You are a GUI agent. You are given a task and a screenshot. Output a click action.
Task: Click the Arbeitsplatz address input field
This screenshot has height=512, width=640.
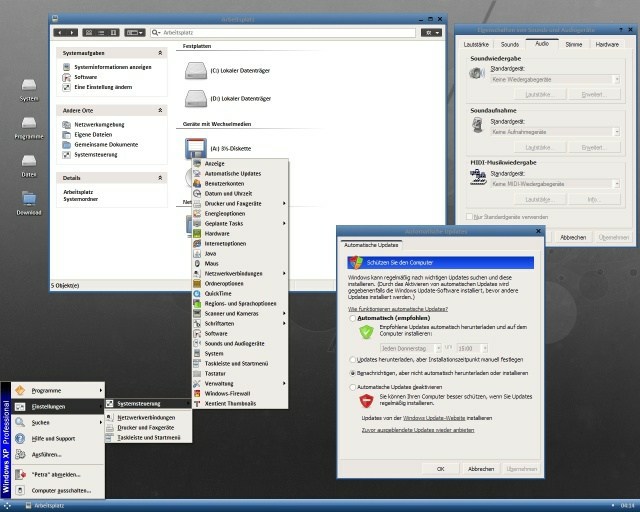click(283, 33)
